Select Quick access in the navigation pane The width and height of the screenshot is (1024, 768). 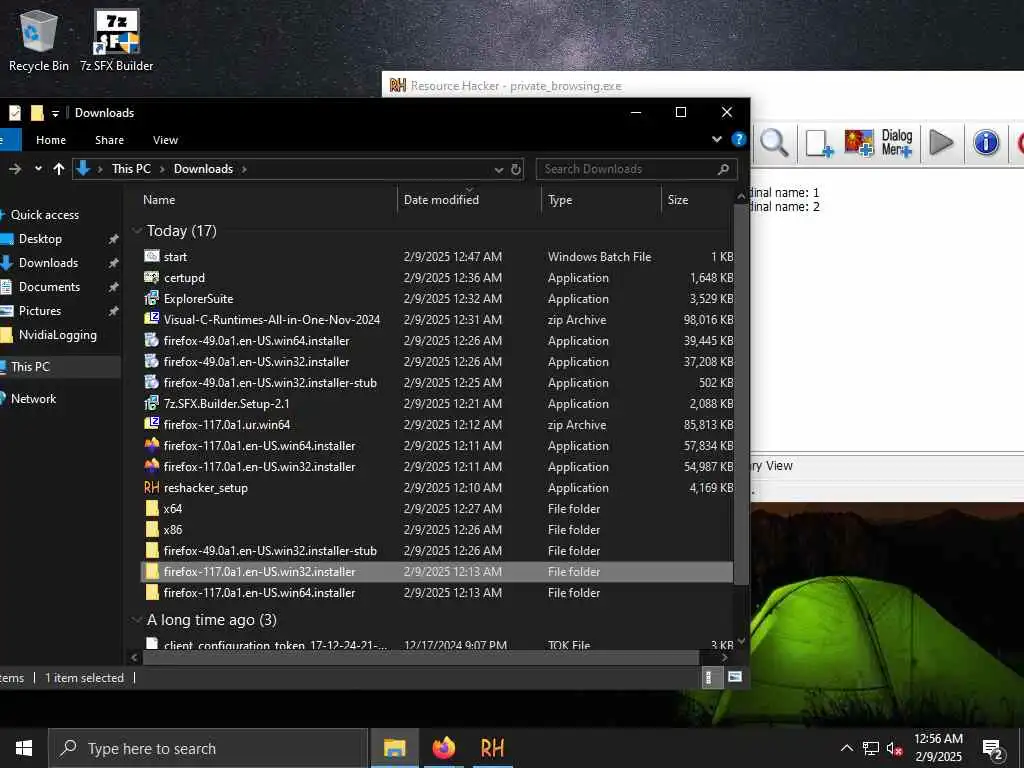point(45,215)
